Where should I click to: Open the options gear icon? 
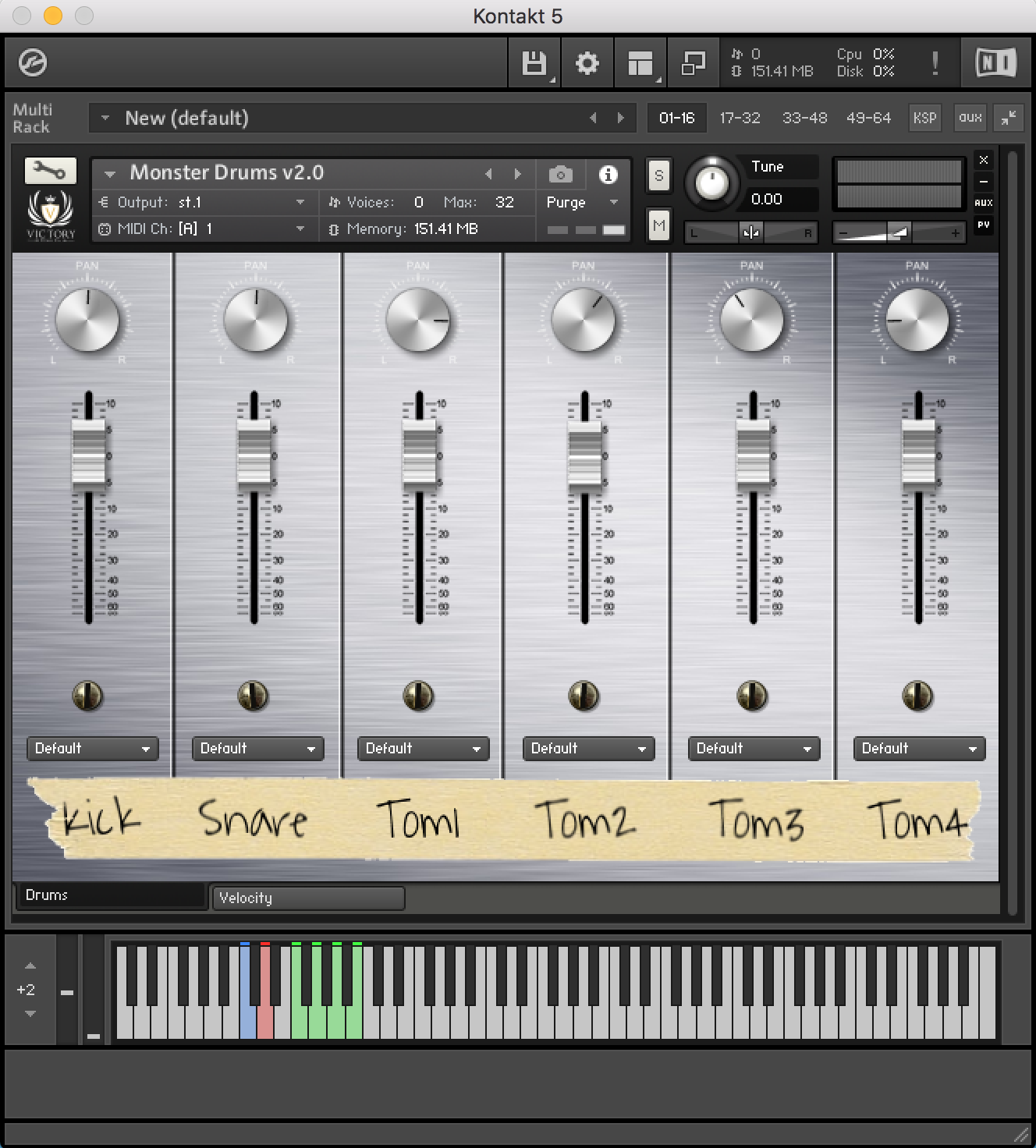tap(587, 63)
